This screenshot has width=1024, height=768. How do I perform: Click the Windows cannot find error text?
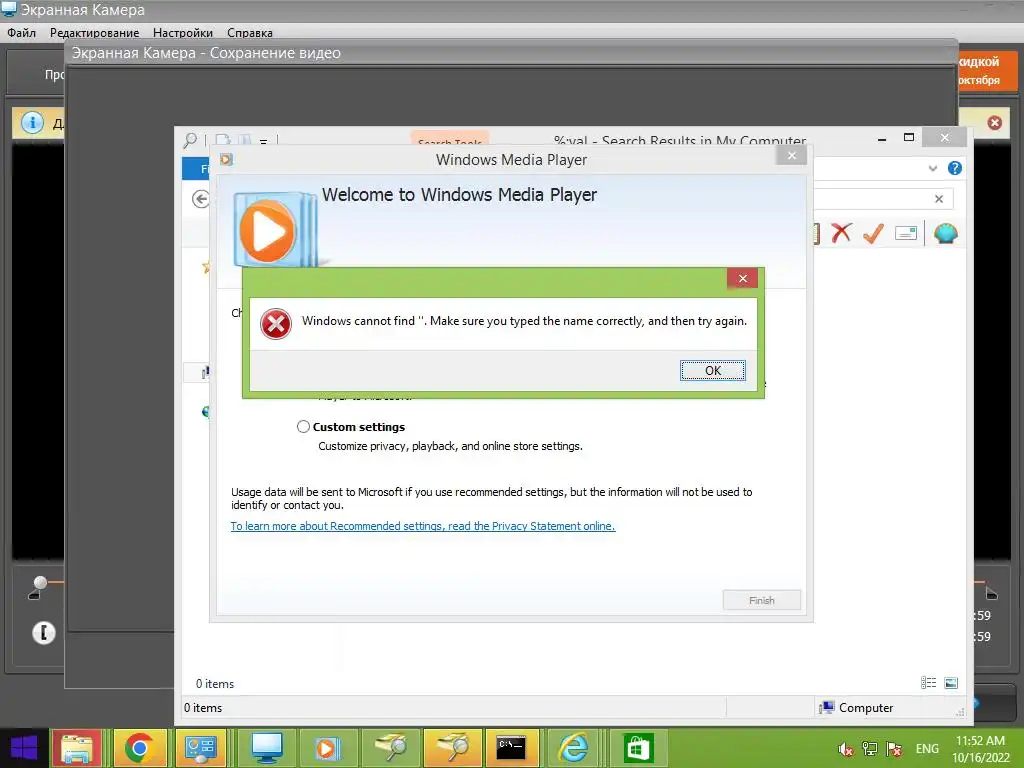(x=524, y=321)
